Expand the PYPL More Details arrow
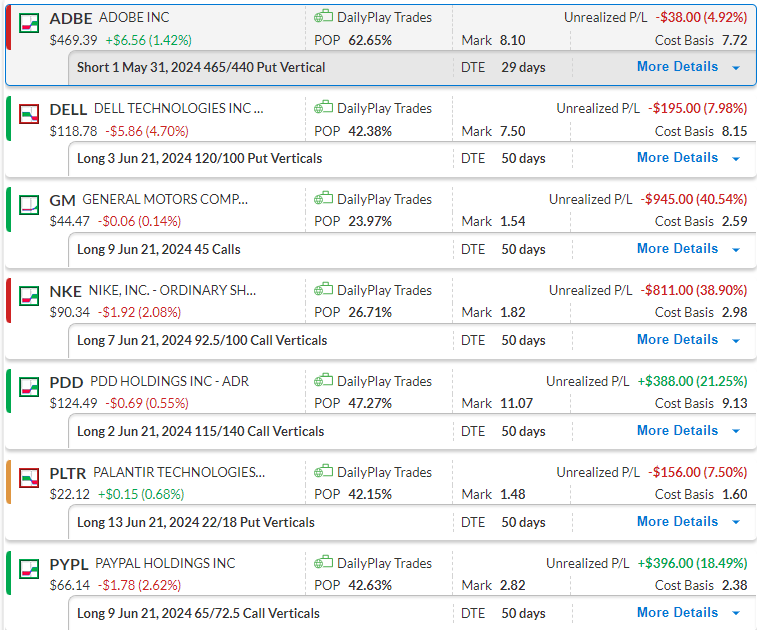 736,614
